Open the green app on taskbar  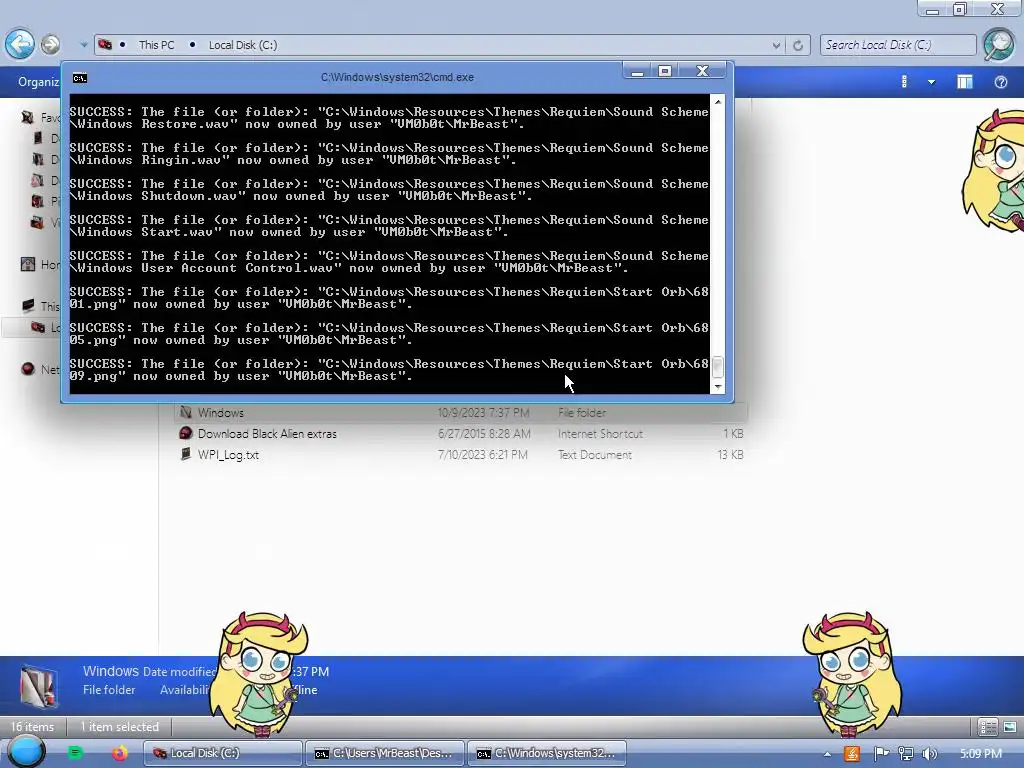point(75,753)
